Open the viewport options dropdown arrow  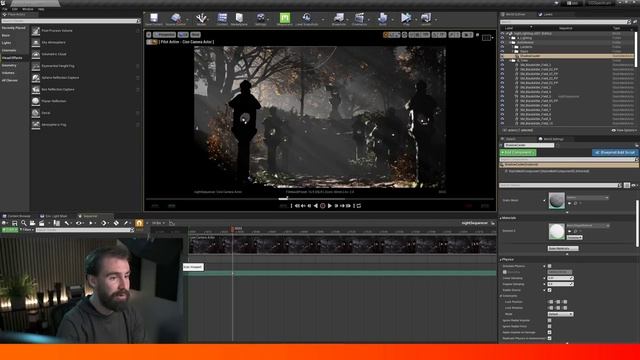coord(149,35)
